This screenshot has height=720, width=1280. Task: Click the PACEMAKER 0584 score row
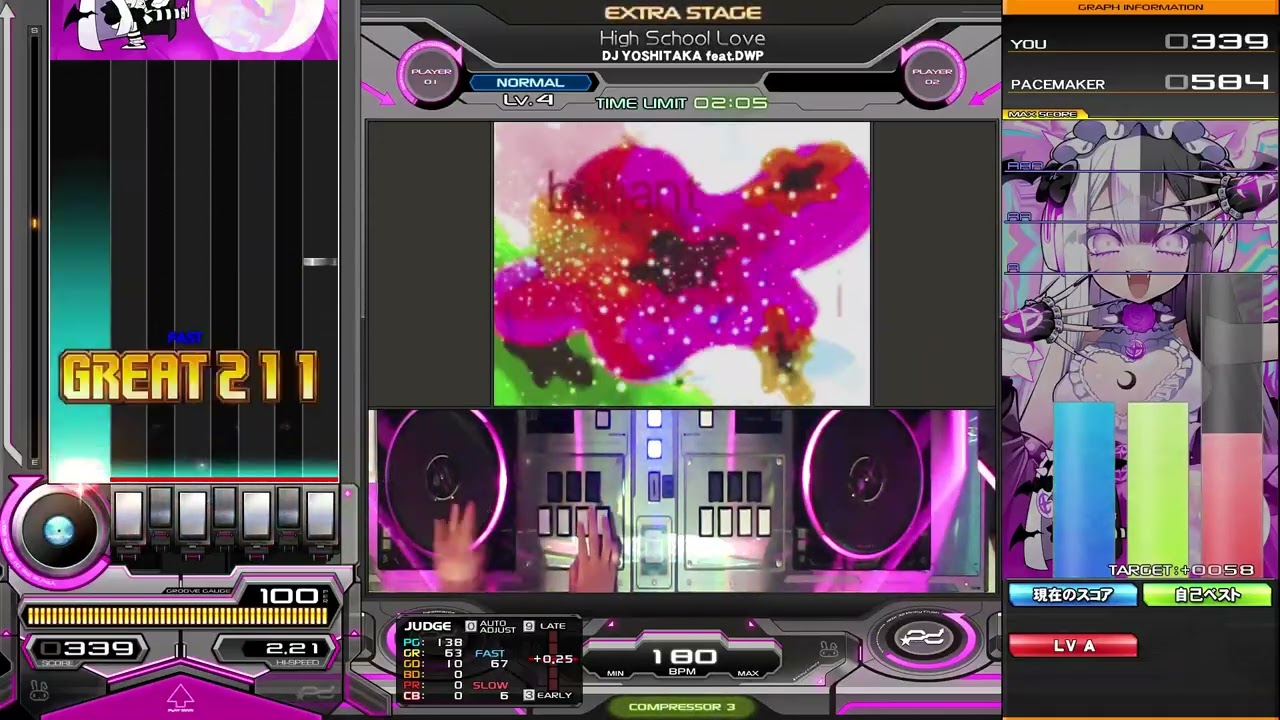click(x=1140, y=83)
